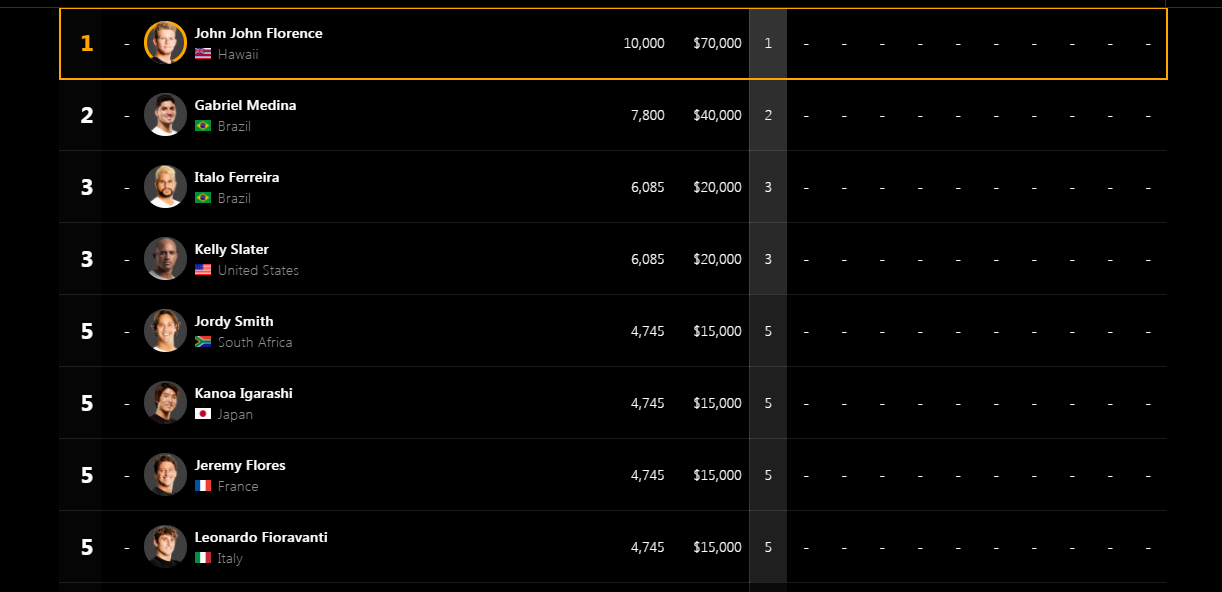Open John John Florence's profile photo
This screenshot has width=1222, height=592.
tap(165, 43)
